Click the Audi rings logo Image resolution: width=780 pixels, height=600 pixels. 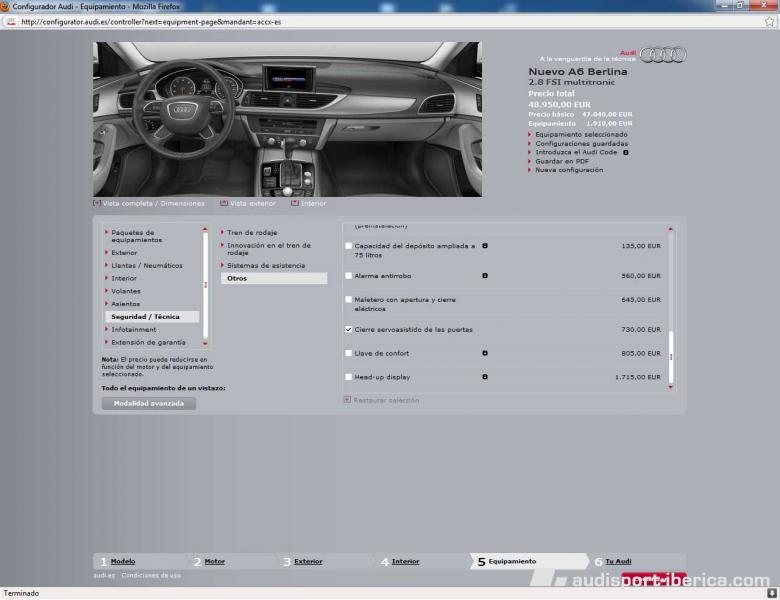point(663,55)
